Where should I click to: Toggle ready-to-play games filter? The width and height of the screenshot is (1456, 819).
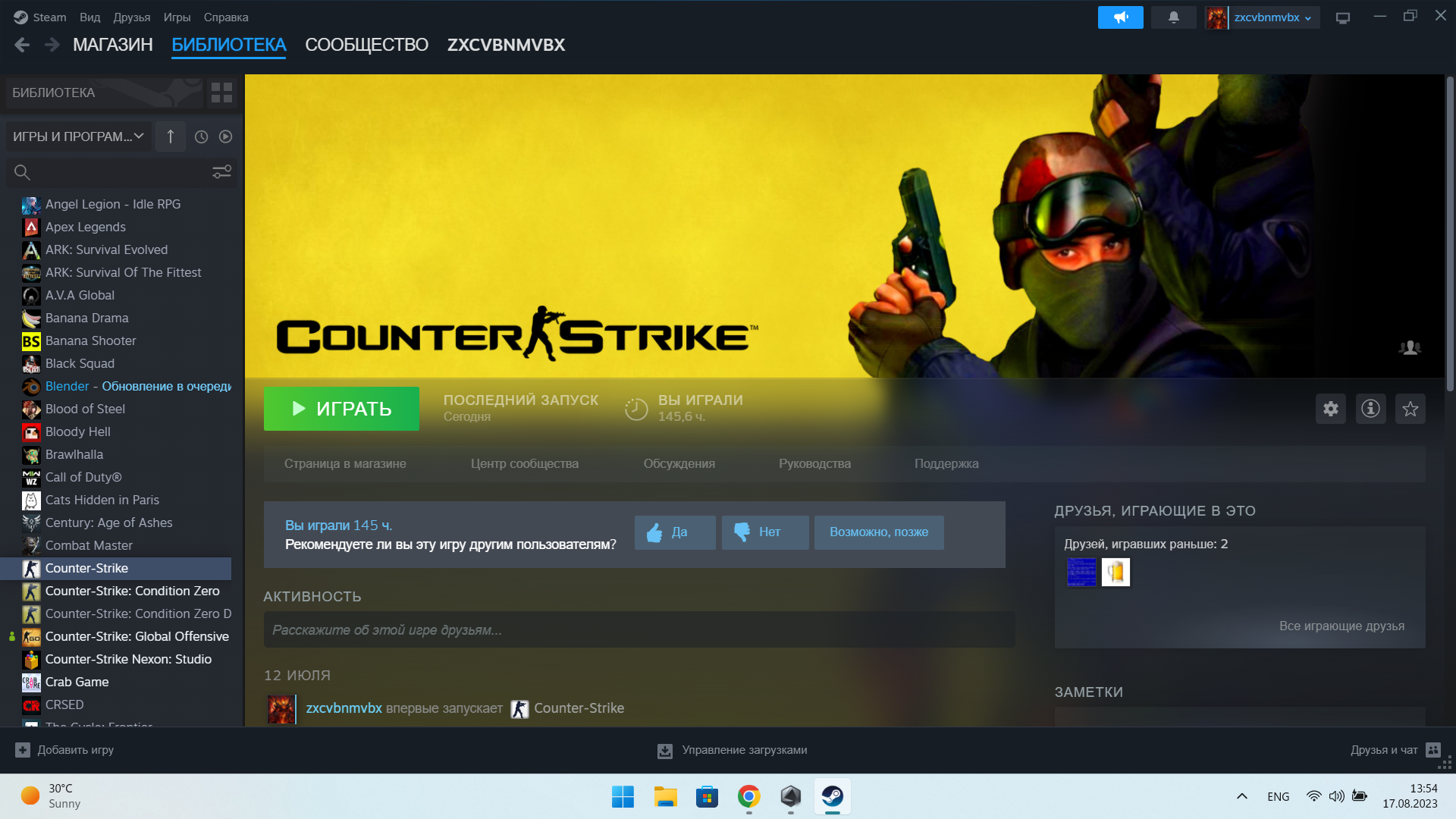coord(225,136)
